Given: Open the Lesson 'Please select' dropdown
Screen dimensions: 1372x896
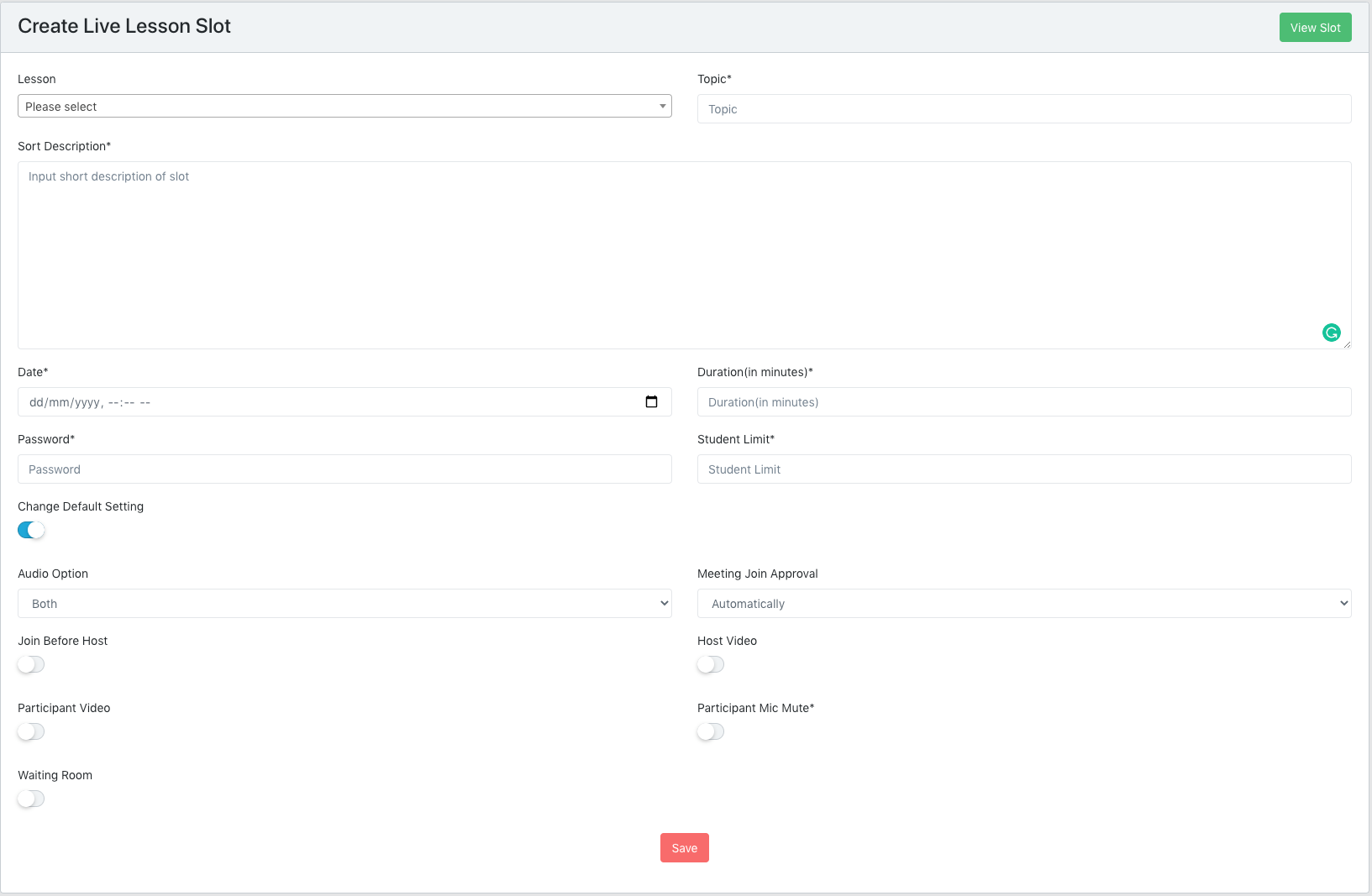Looking at the screenshot, I should 344,107.
